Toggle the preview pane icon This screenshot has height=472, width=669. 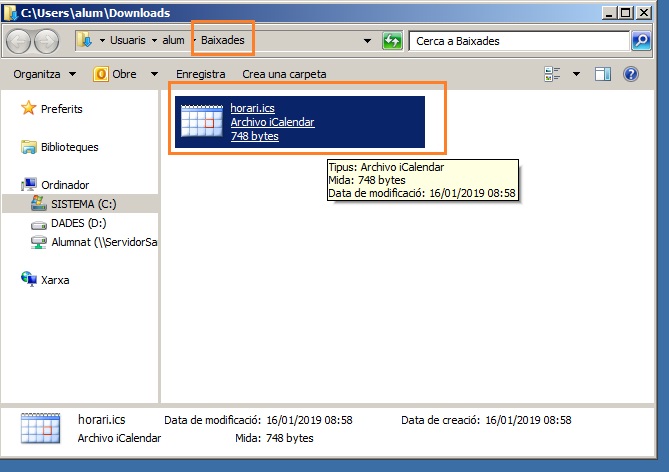pos(603,74)
